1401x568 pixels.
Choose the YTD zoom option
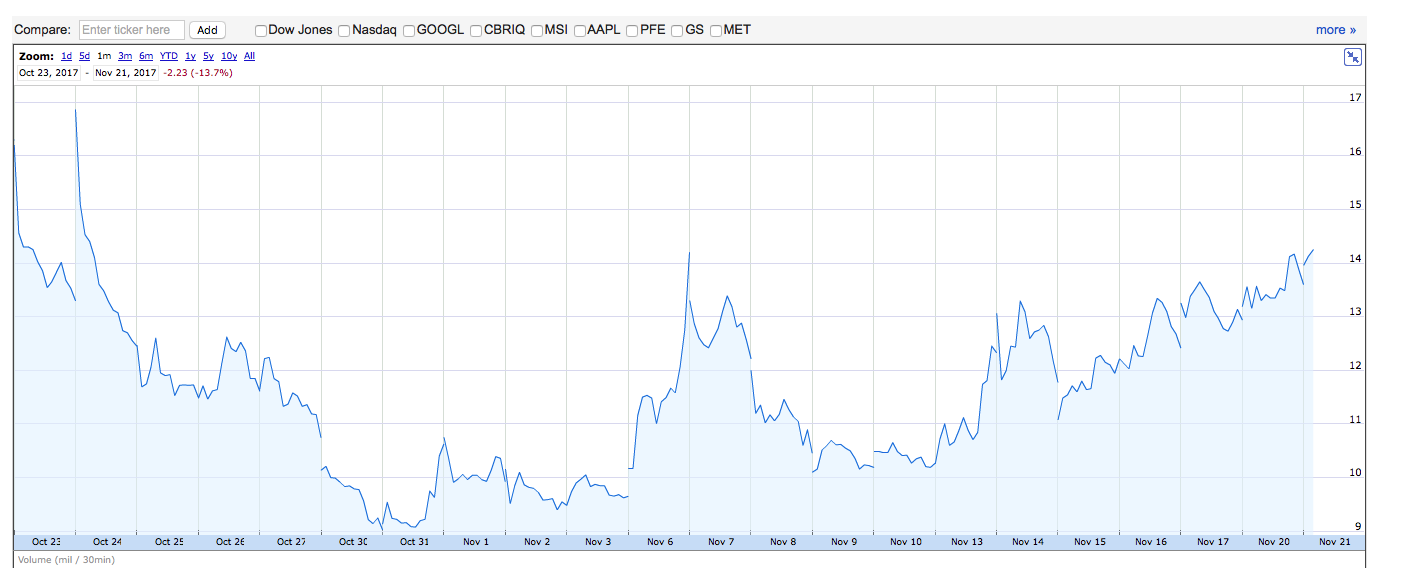click(169, 57)
